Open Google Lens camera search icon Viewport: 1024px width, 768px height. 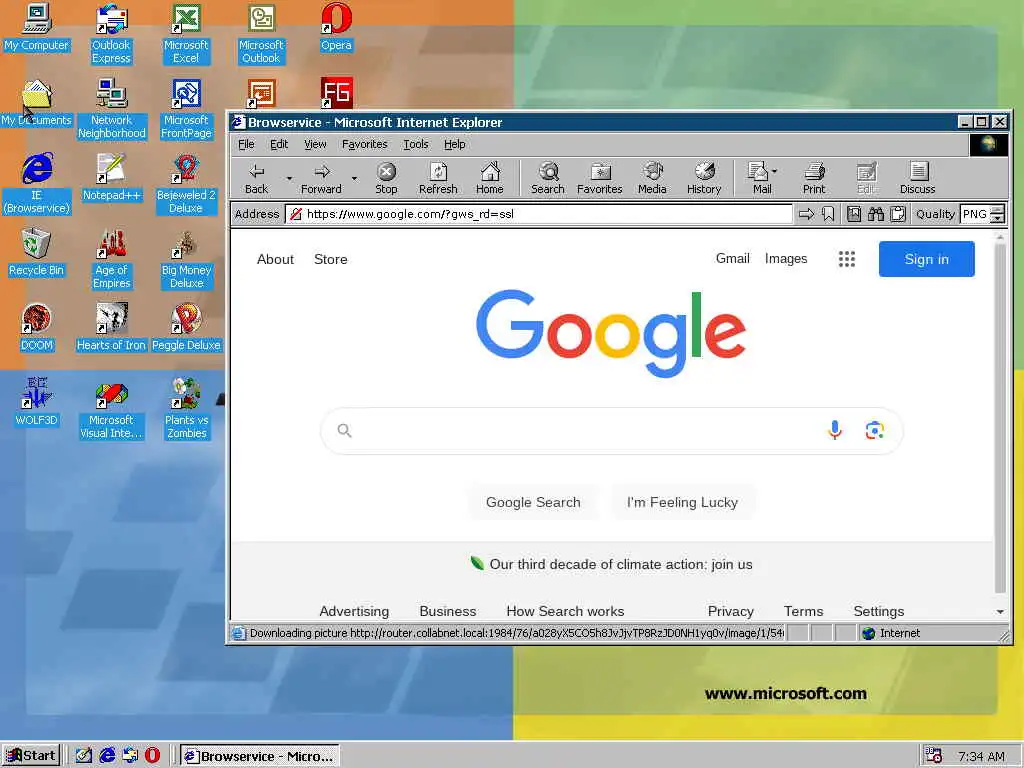874,430
